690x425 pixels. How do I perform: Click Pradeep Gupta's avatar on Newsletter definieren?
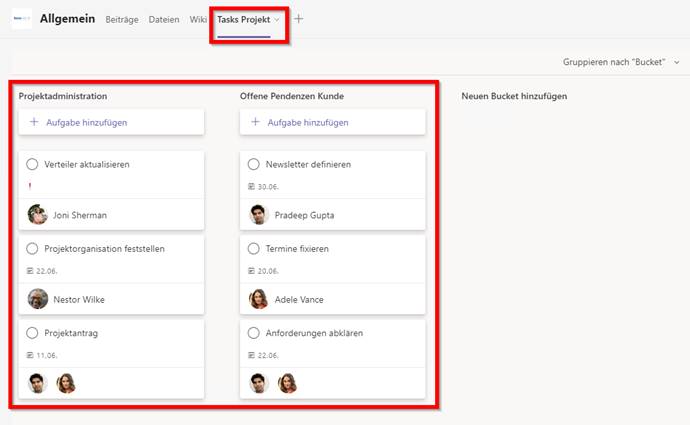point(259,215)
